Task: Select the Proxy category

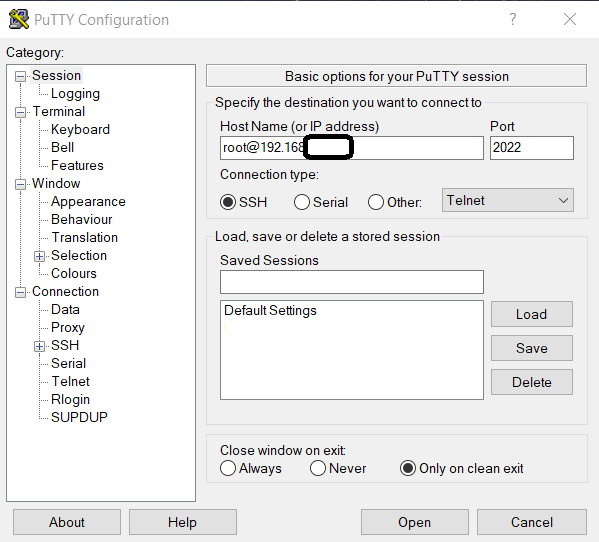Action: [x=68, y=327]
